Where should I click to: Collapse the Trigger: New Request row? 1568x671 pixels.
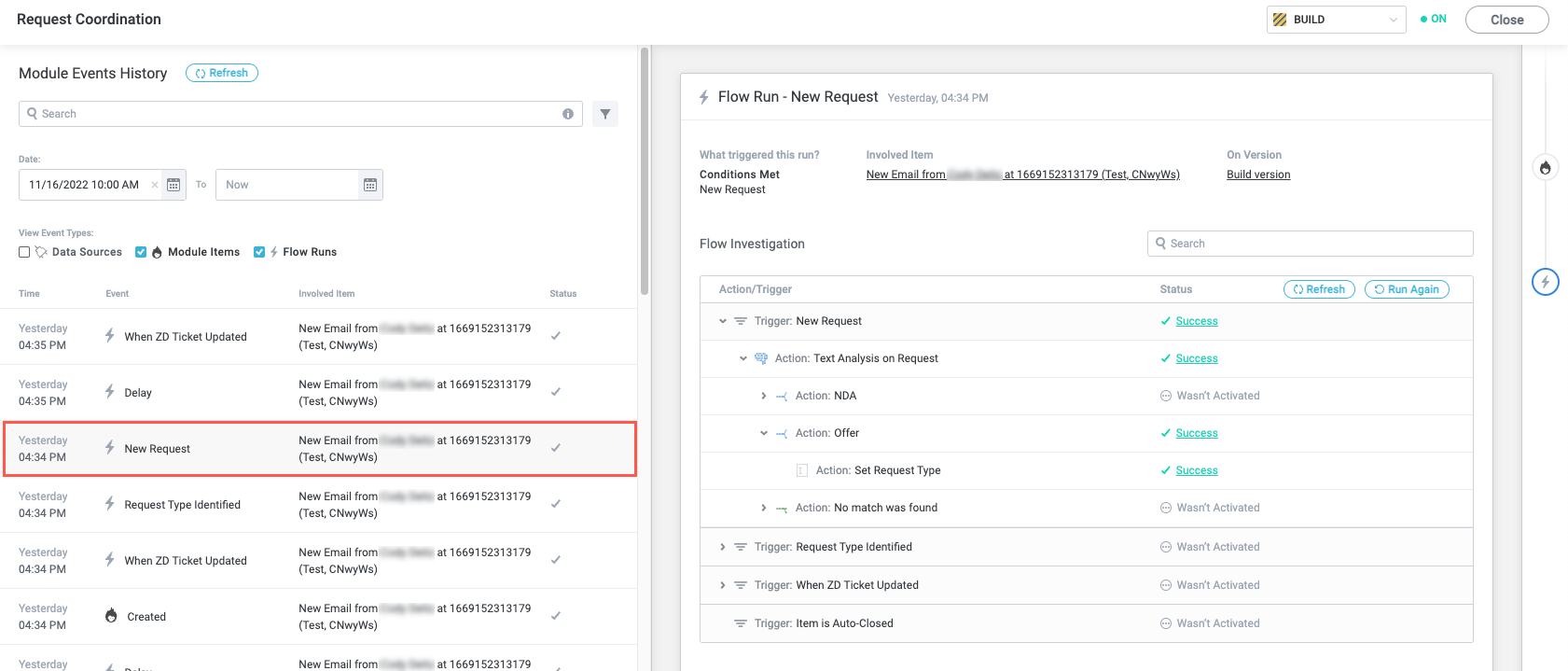tap(723, 321)
